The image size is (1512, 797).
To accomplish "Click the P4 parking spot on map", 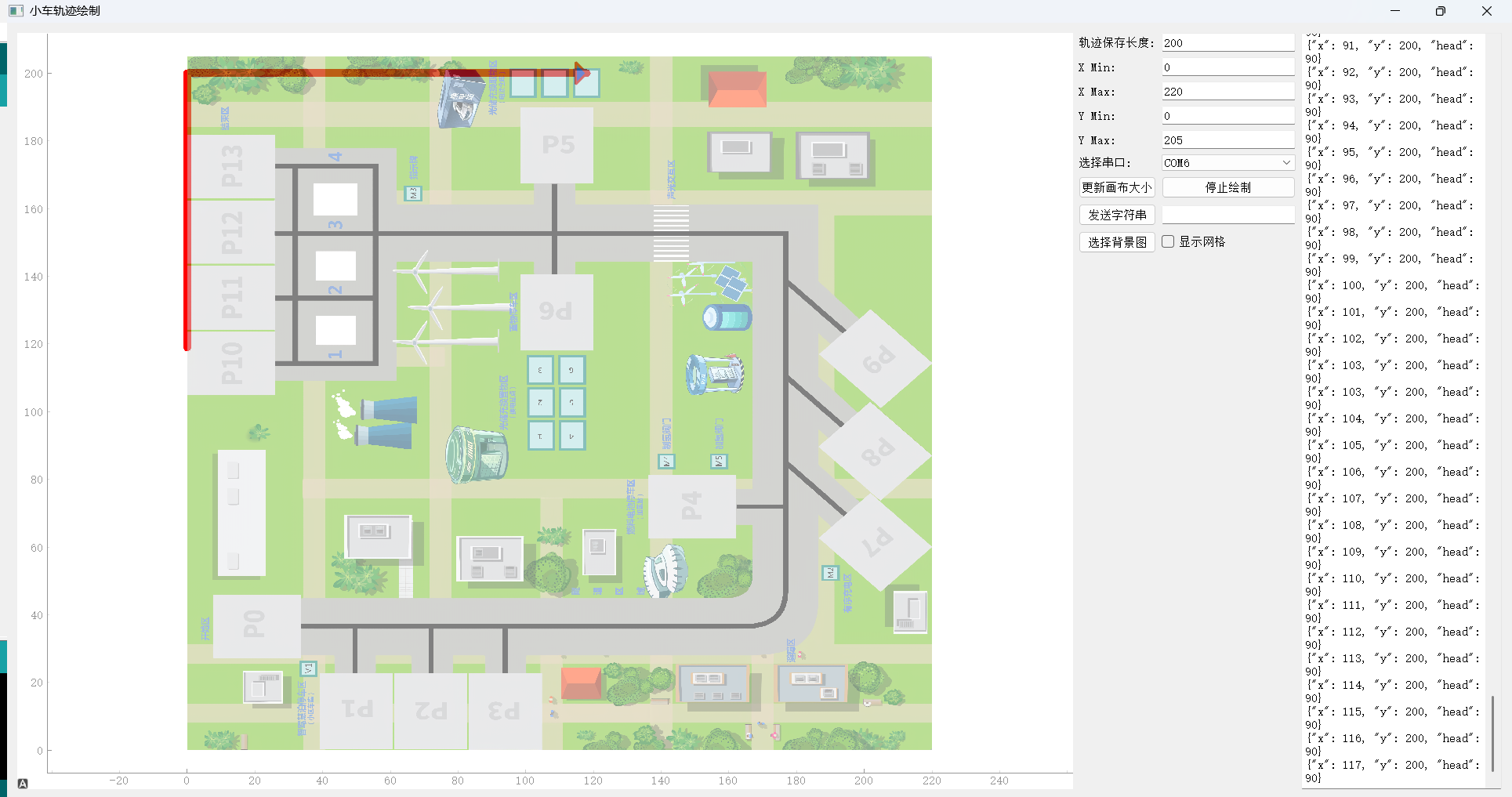I will pyautogui.click(x=692, y=506).
